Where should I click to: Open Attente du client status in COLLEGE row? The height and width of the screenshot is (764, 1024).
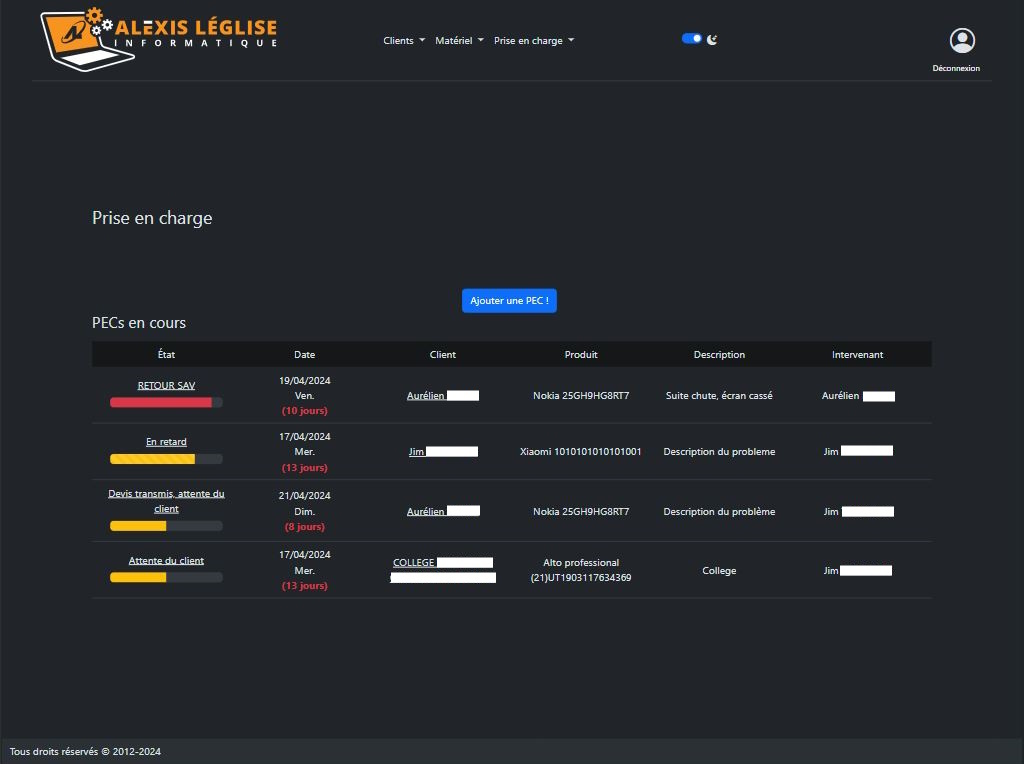[166, 561]
